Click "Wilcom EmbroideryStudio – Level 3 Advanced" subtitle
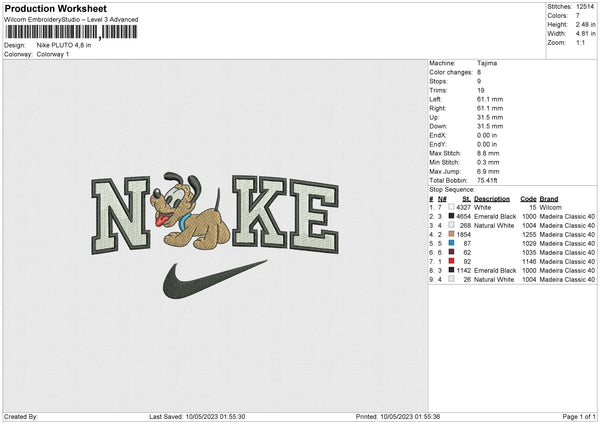Viewport: 600px width, 424px height. pyautogui.click(x=71, y=20)
